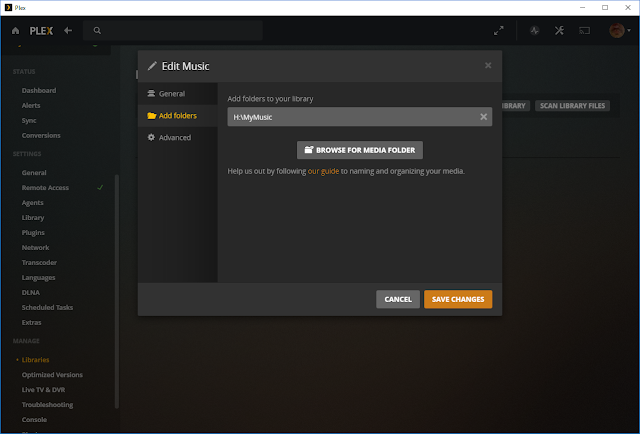Cancel the Edit Music dialog
Image resolution: width=640 pixels, height=434 pixels.
(x=398, y=299)
